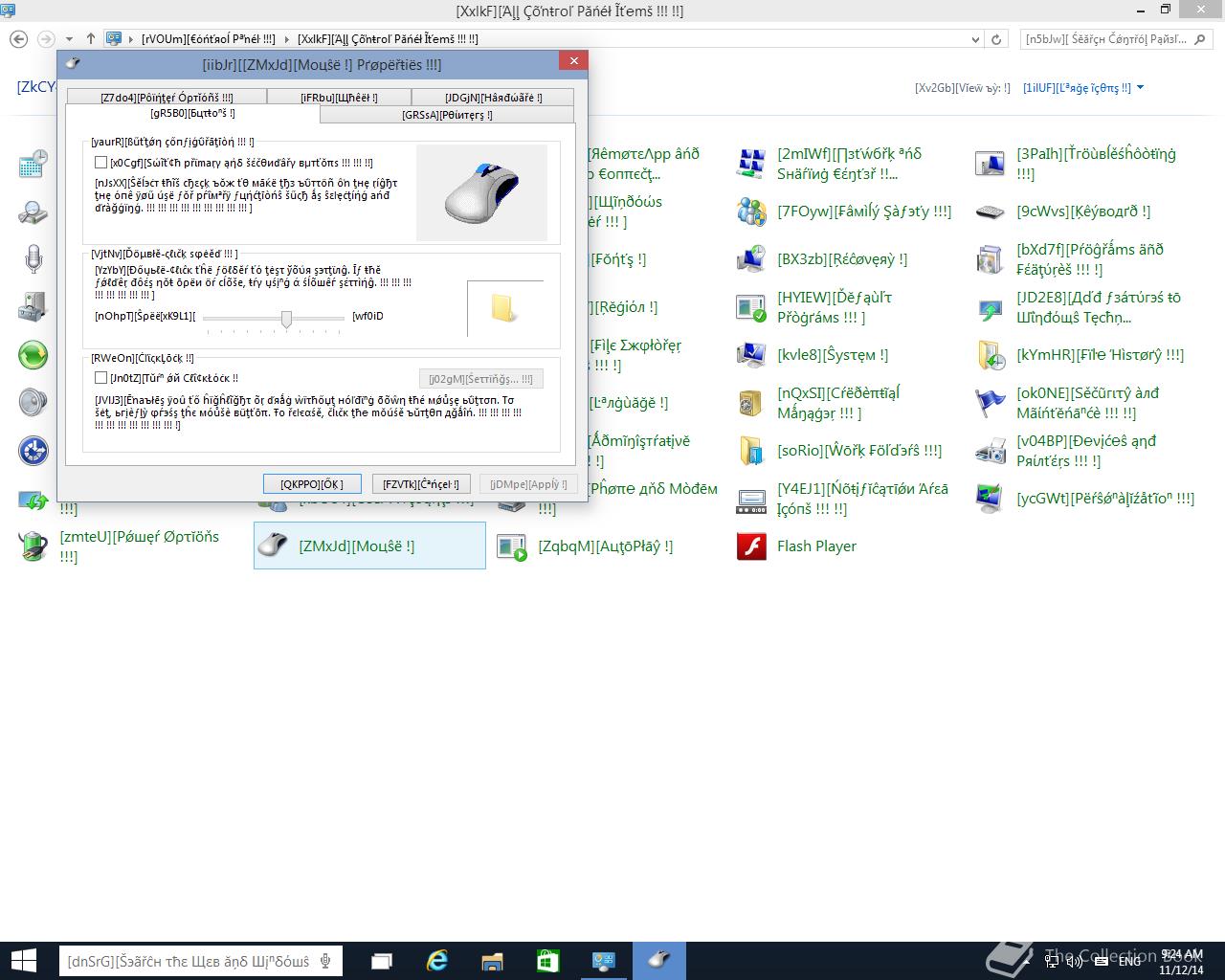The height and width of the screenshot is (980, 1225).
Task: Adjust the double-click speed slider handle
Action: (x=286, y=320)
